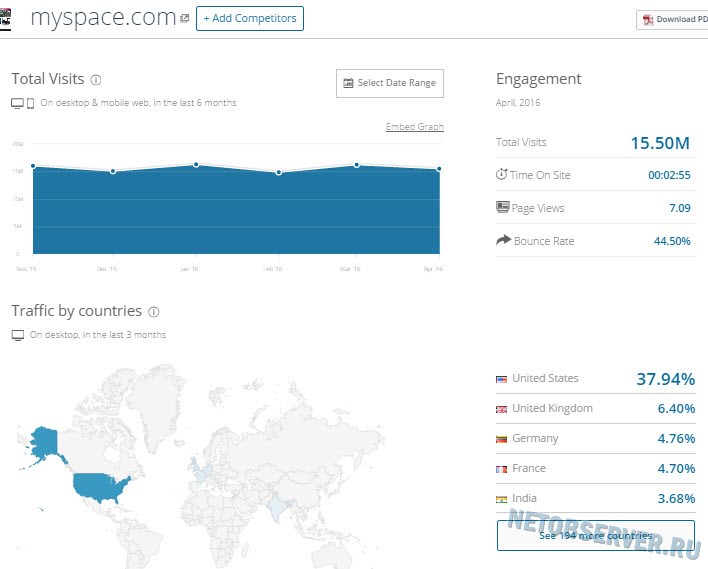Click the United States flag icon
The height and width of the screenshot is (569, 708).
coord(501,379)
